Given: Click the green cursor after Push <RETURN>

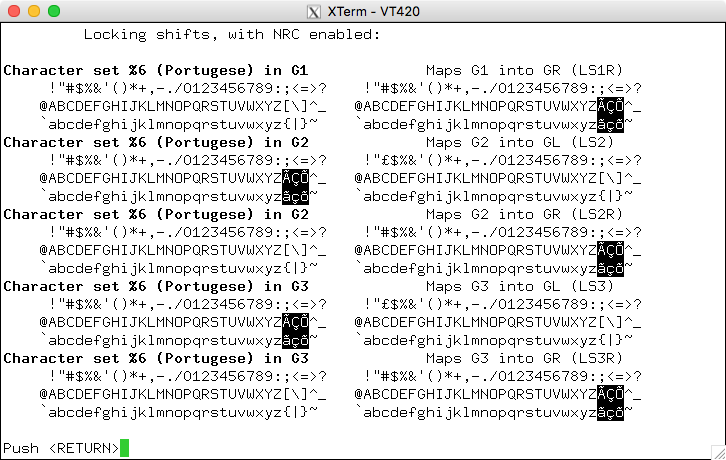Looking at the screenshot, I should coord(124,448).
